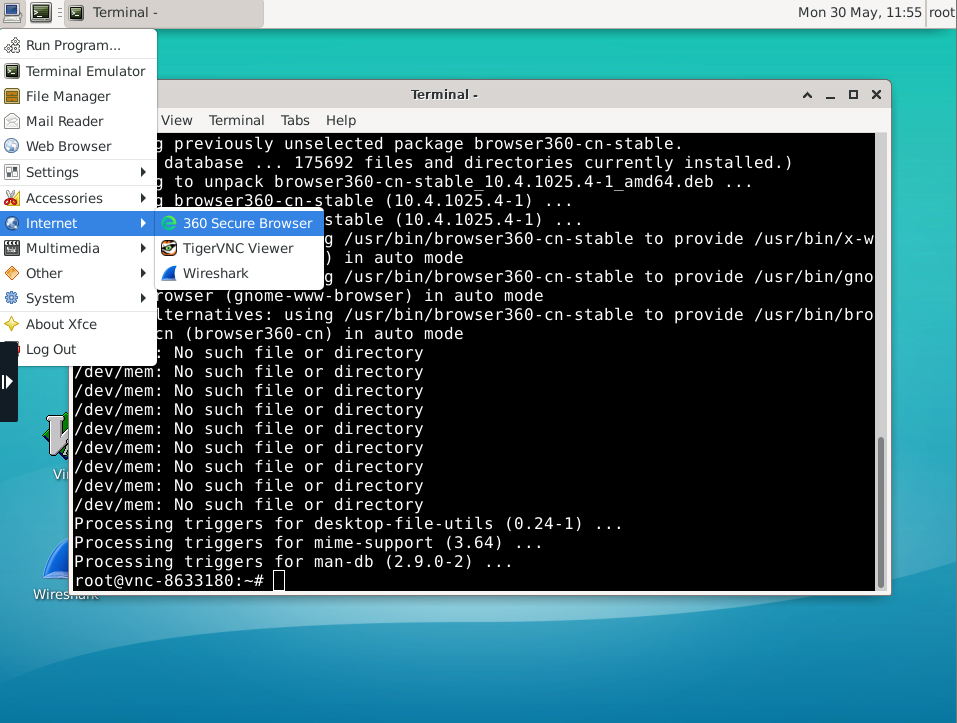
Task: Click the 360 Secure Browser logo icon
Action: point(169,223)
